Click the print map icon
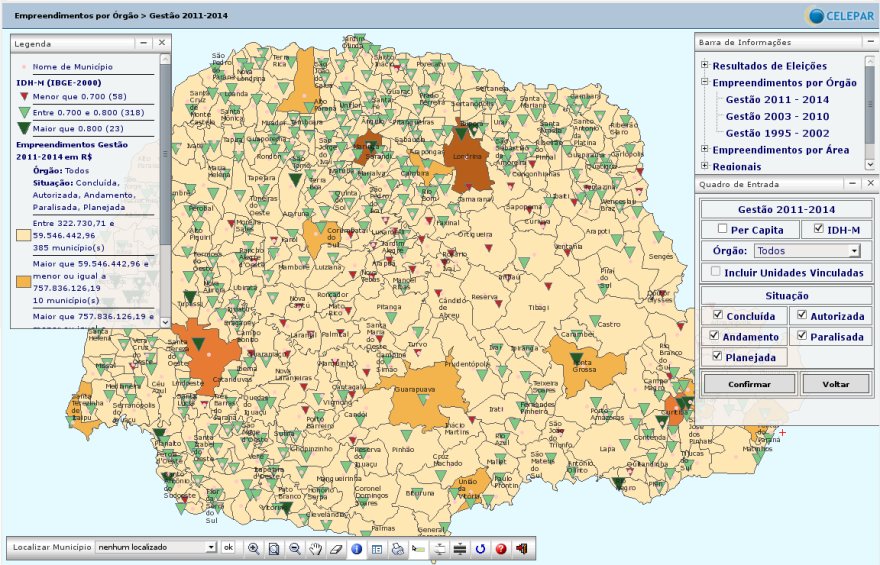 (397, 548)
